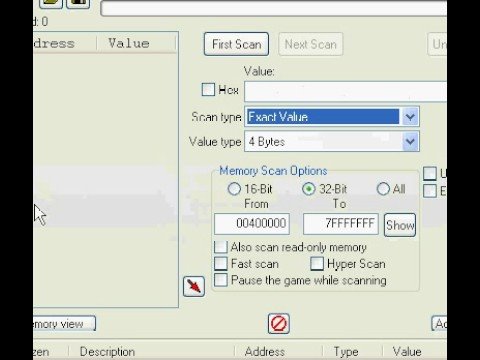The image size is (480, 360).
Task: Click the Show button beside the To field
Action: [400, 225]
